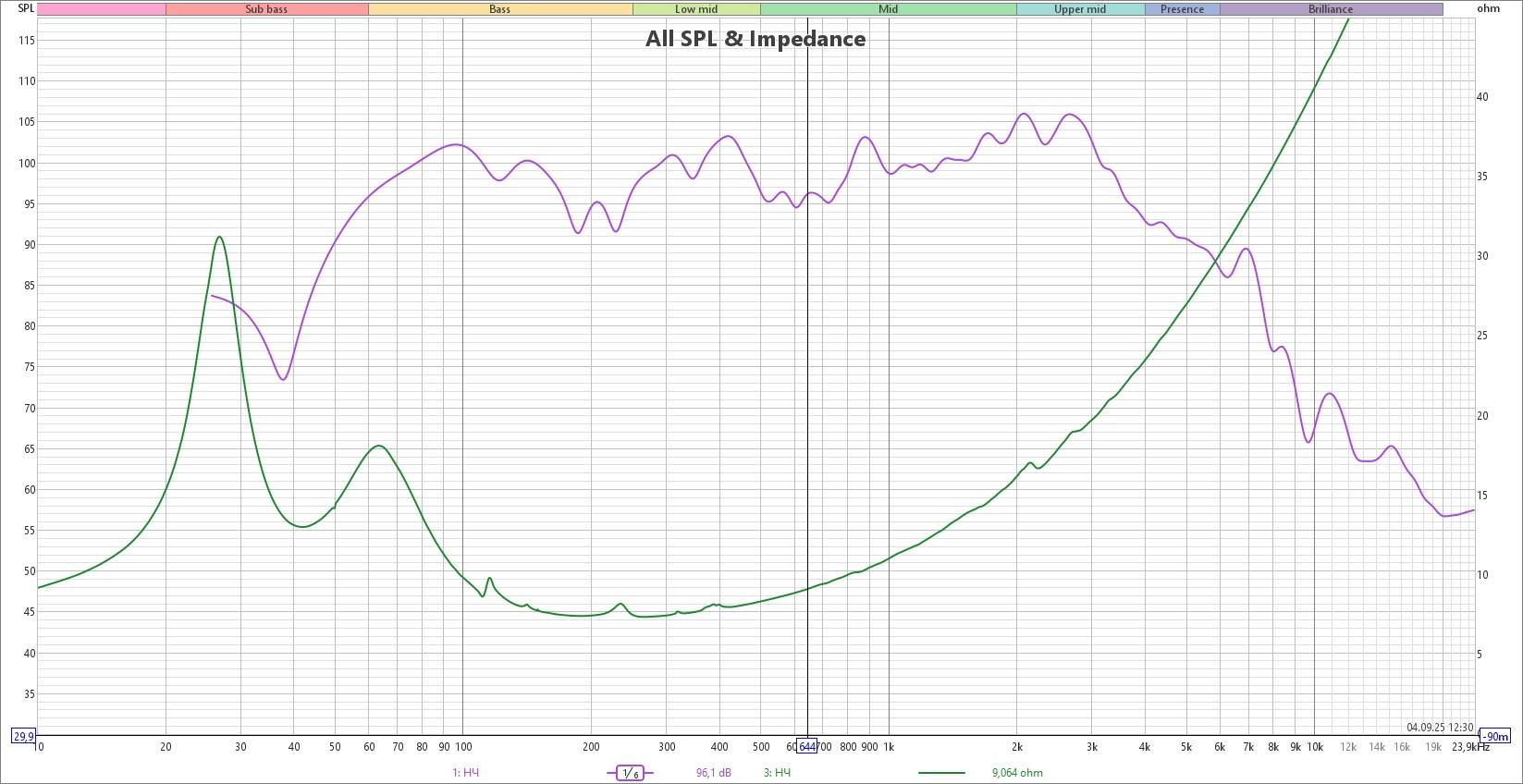Click the 115 SPL axis tick label
Image resolution: width=1523 pixels, height=784 pixels.
(x=26, y=41)
